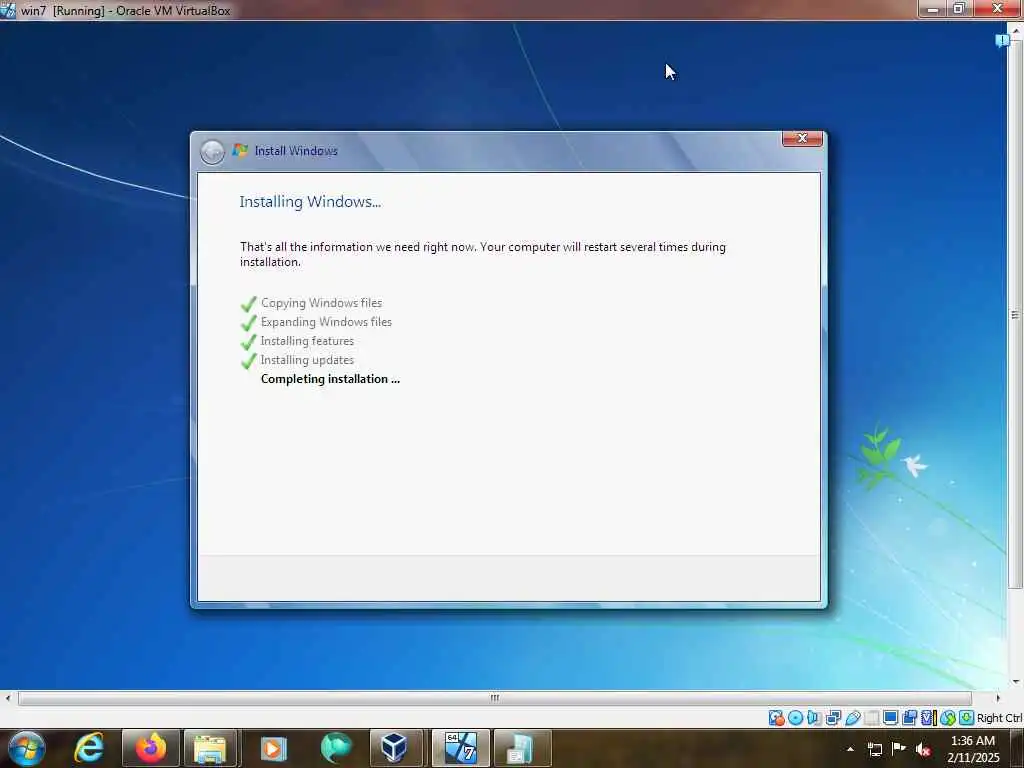The width and height of the screenshot is (1024, 768).
Task: Switch to Firefox in taskbar
Action: [150, 748]
